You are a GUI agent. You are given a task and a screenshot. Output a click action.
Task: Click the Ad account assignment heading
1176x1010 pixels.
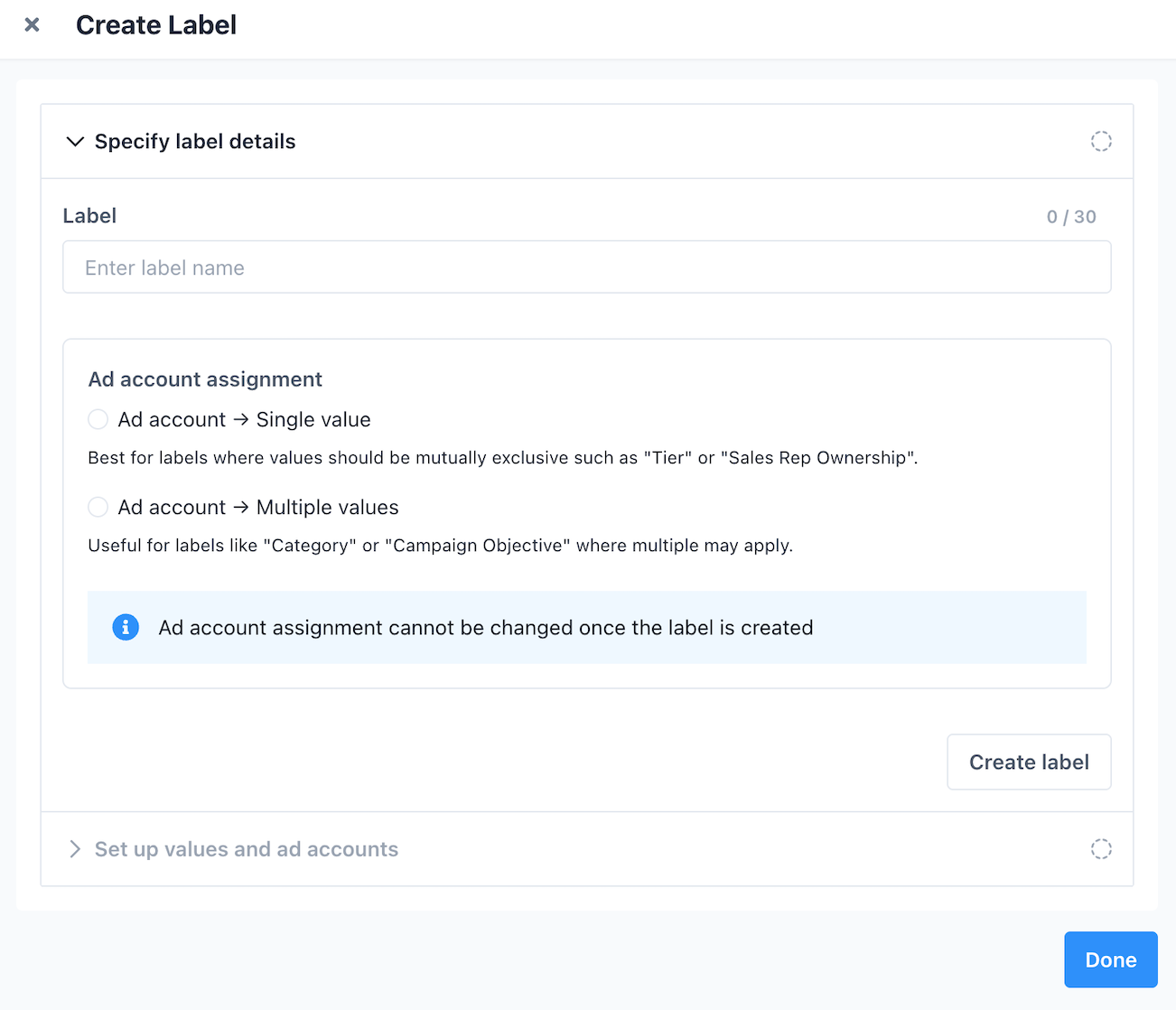[x=205, y=379]
